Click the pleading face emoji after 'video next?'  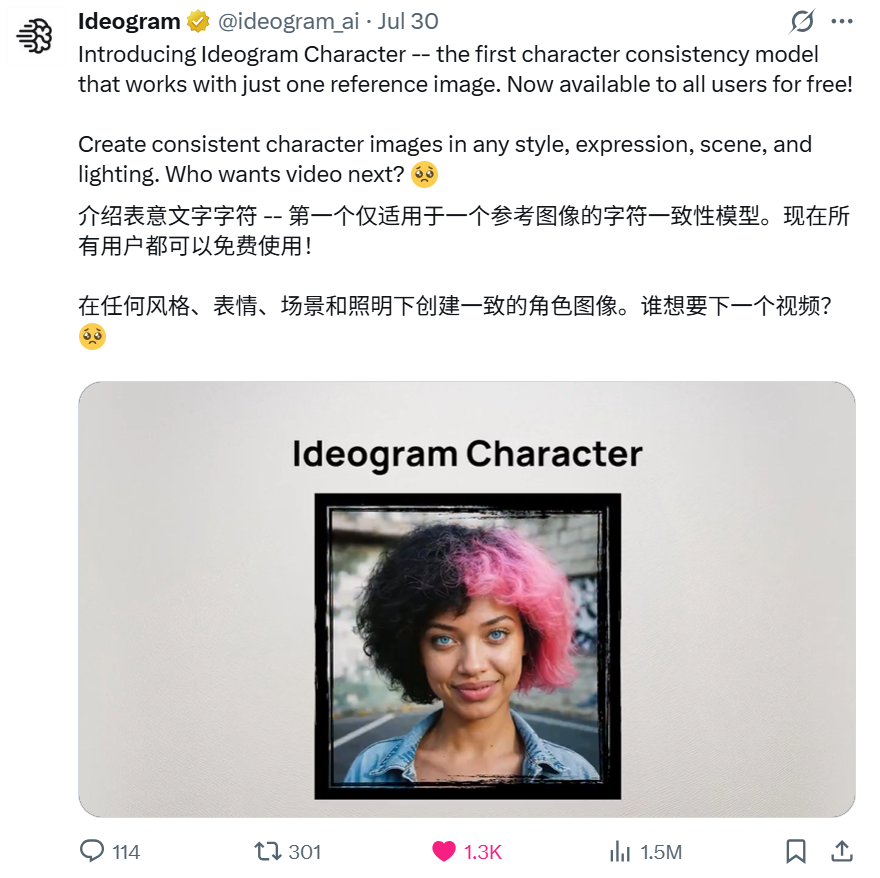(x=424, y=174)
